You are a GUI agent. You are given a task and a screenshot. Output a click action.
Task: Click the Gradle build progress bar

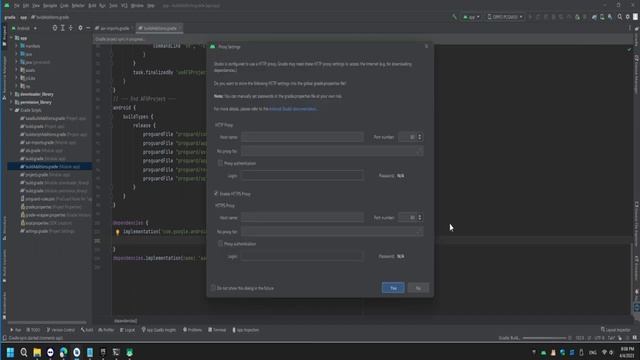click(x=545, y=338)
